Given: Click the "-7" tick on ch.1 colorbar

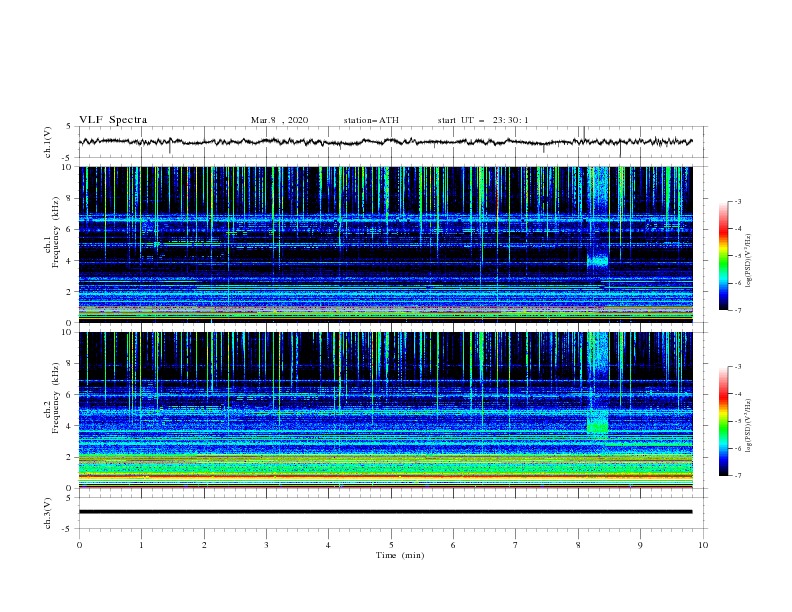Looking at the screenshot, I should (737, 310).
